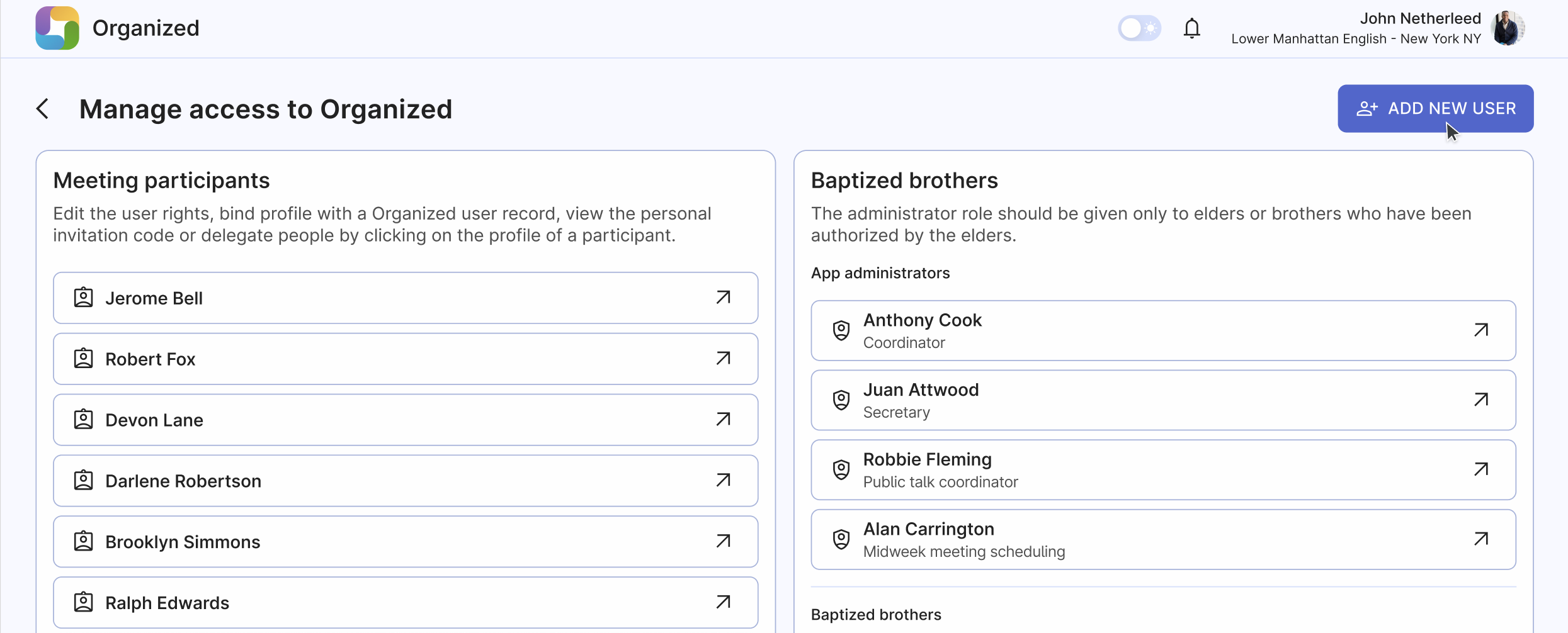
Task: Open Alan Carrington's arrow icon
Action: pyautogui.click(x=1480, y=539)
